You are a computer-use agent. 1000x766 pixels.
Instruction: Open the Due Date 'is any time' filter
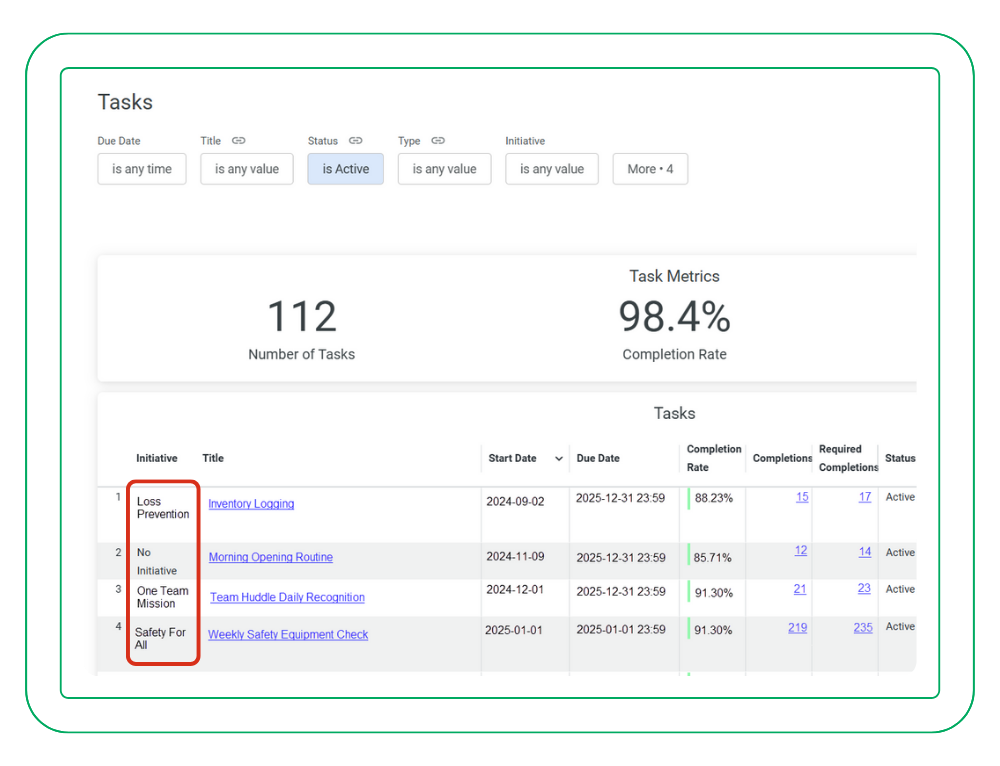(x=142, y=169)
